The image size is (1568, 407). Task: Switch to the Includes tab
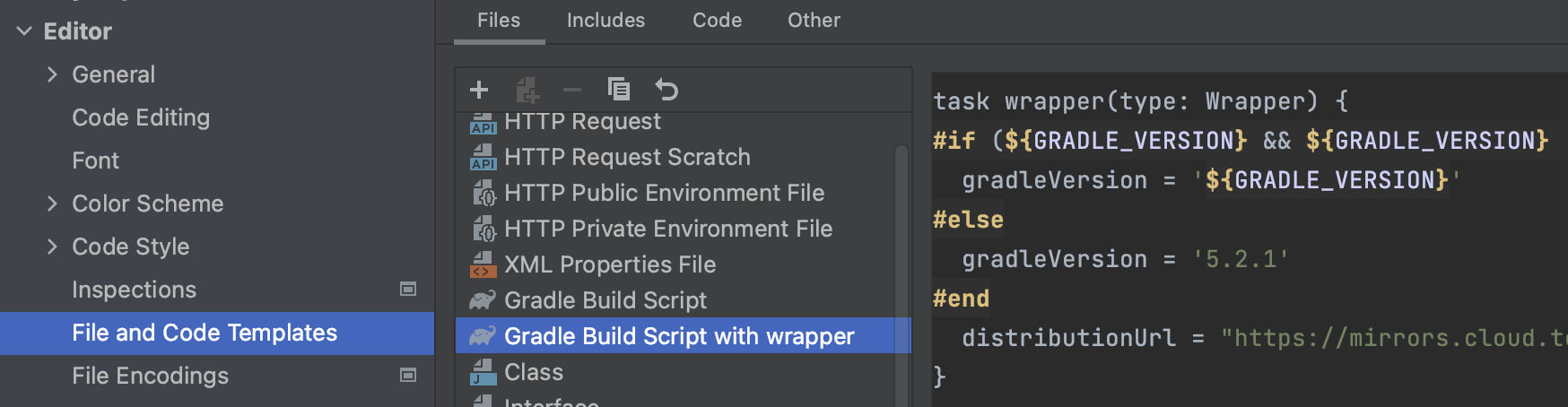point(605,21)
